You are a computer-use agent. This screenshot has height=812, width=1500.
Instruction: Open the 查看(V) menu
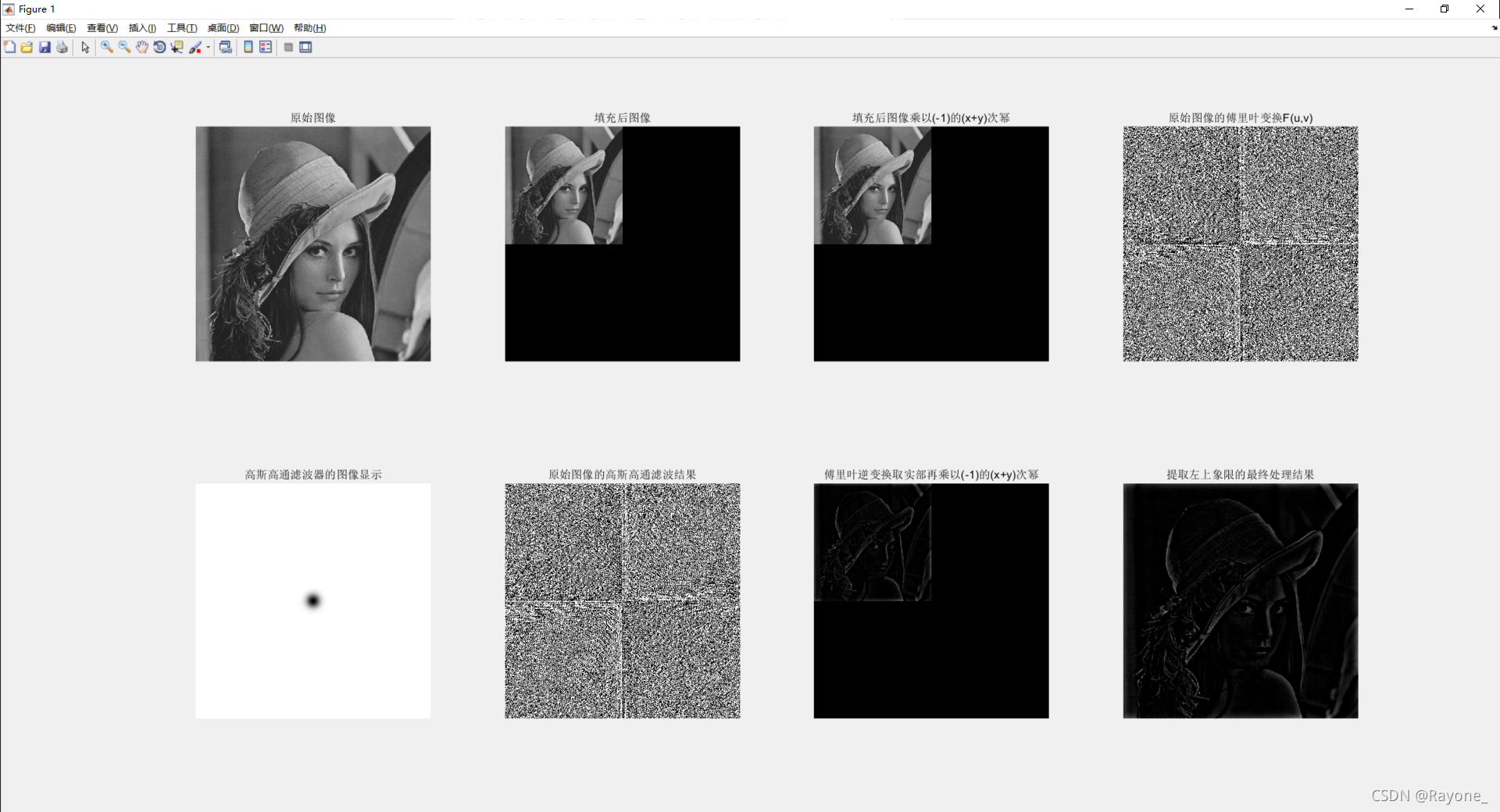(102, 28)
